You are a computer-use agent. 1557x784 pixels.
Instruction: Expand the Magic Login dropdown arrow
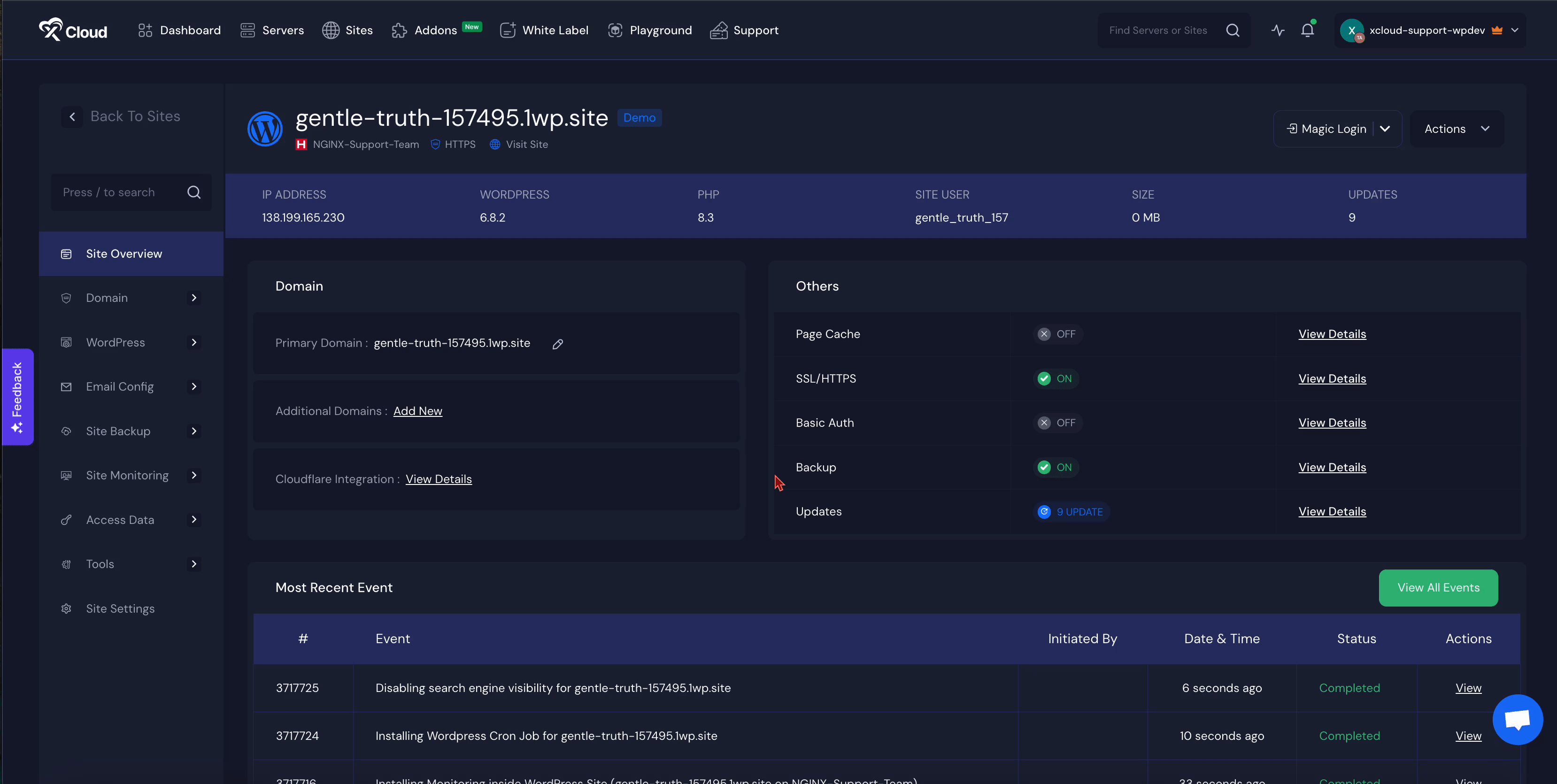pyautogui.click(x=1385, y=129)
